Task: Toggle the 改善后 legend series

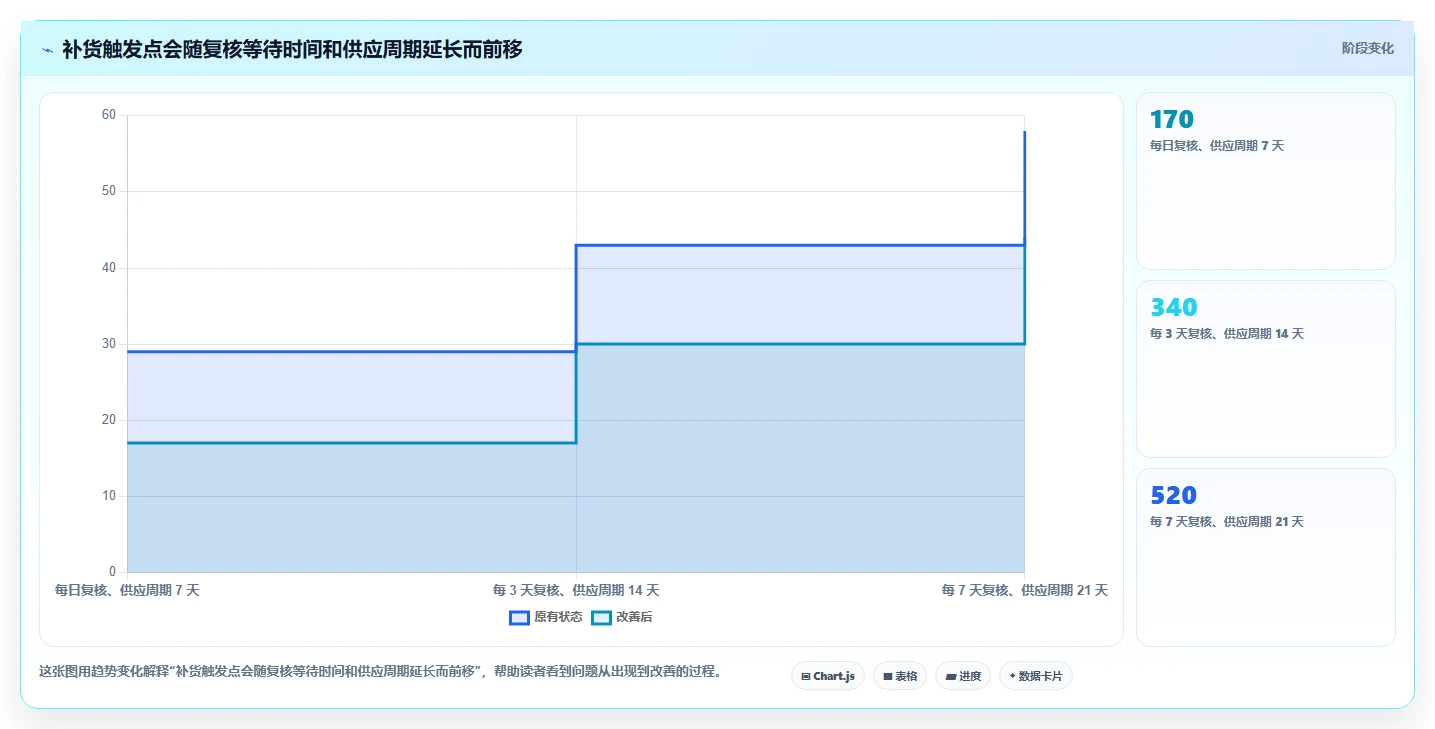Action: click(621, 617)
